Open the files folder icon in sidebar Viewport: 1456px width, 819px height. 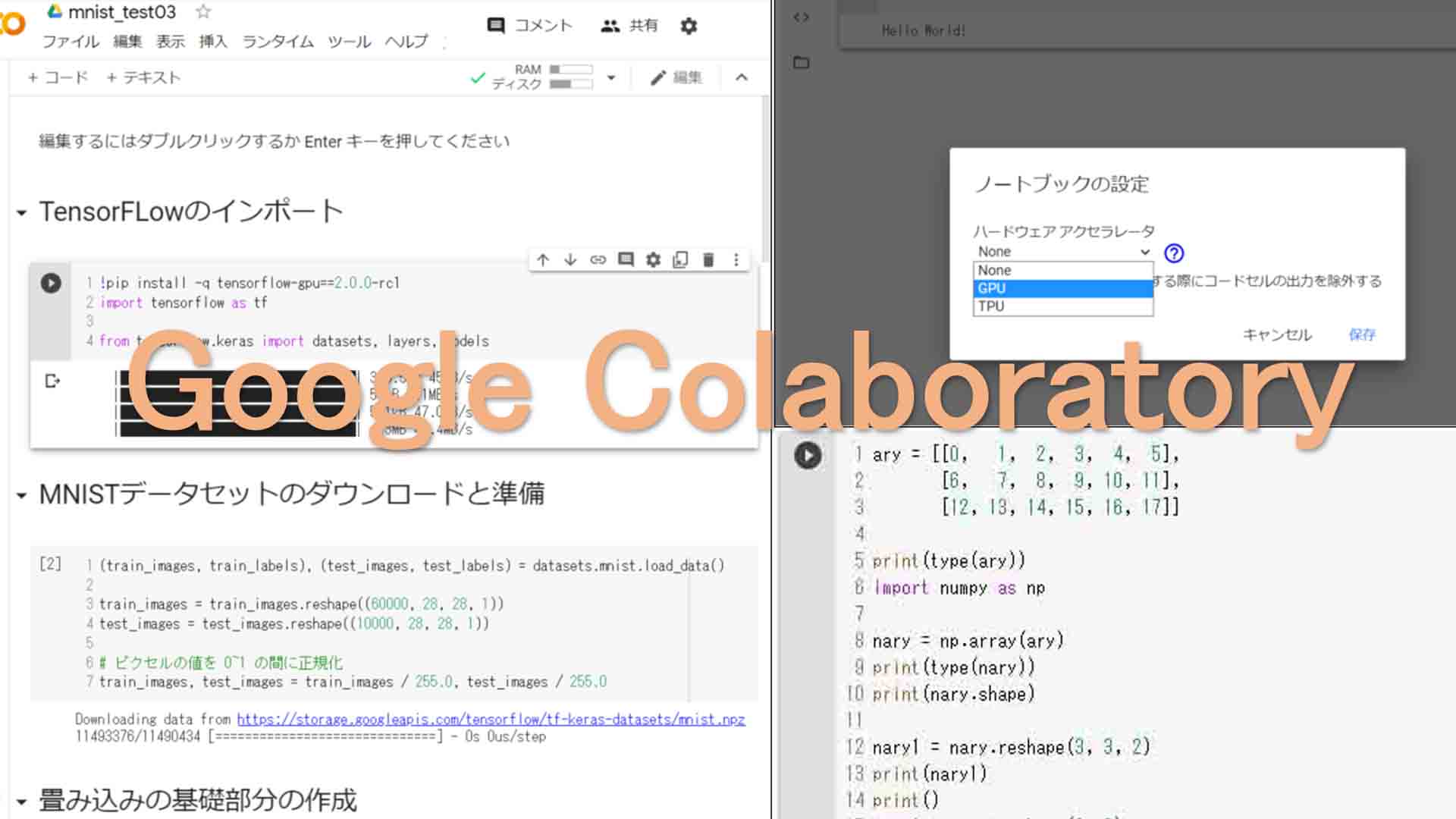tap(802, 62)
